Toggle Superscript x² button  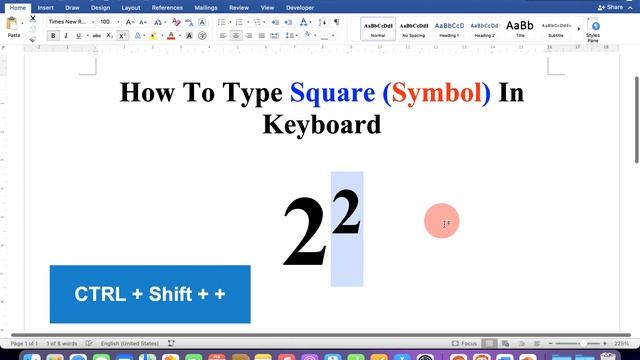click(122, 36)
